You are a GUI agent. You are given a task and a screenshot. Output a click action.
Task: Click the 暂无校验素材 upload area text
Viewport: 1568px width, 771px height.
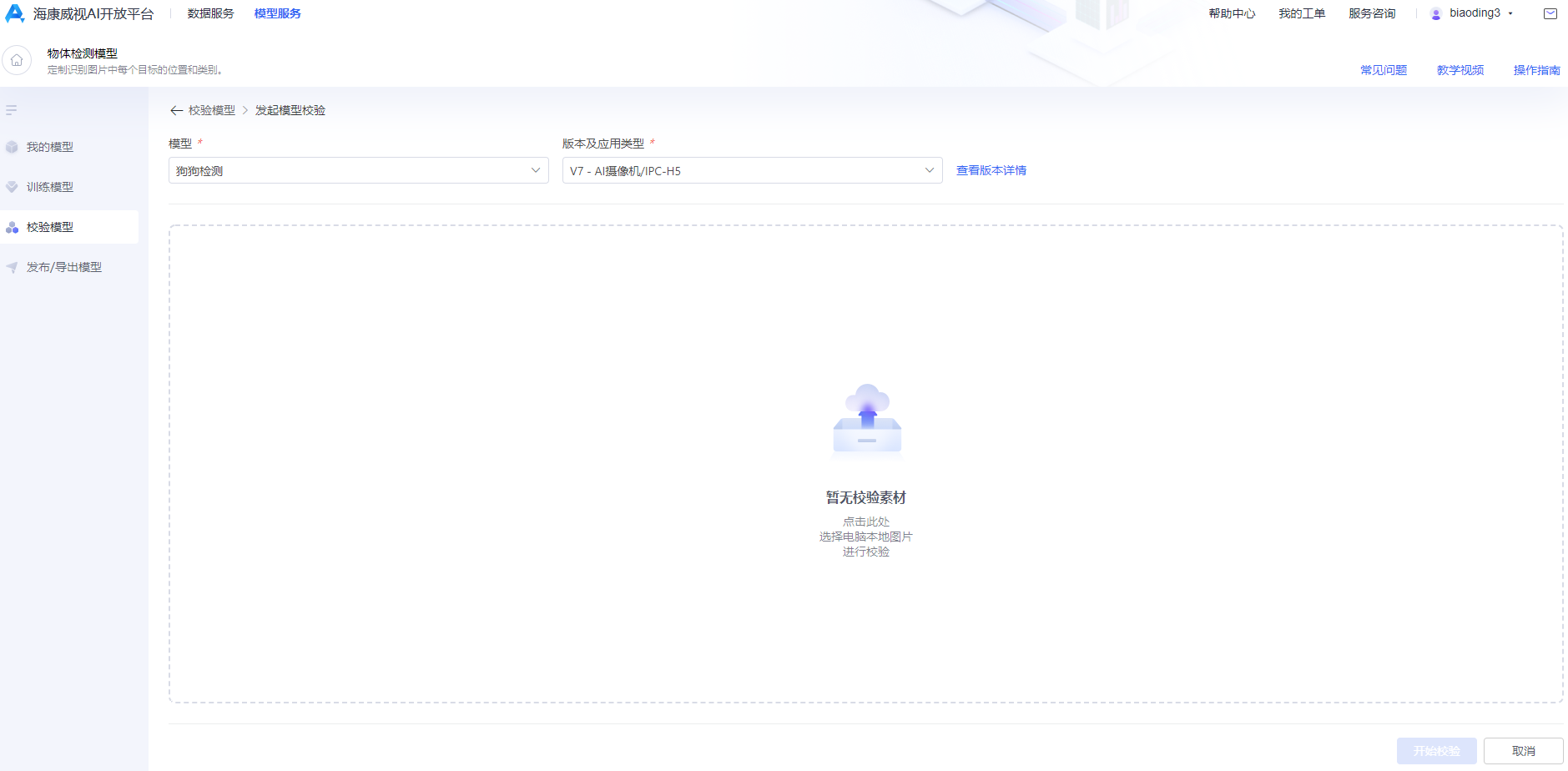(865, 497)
